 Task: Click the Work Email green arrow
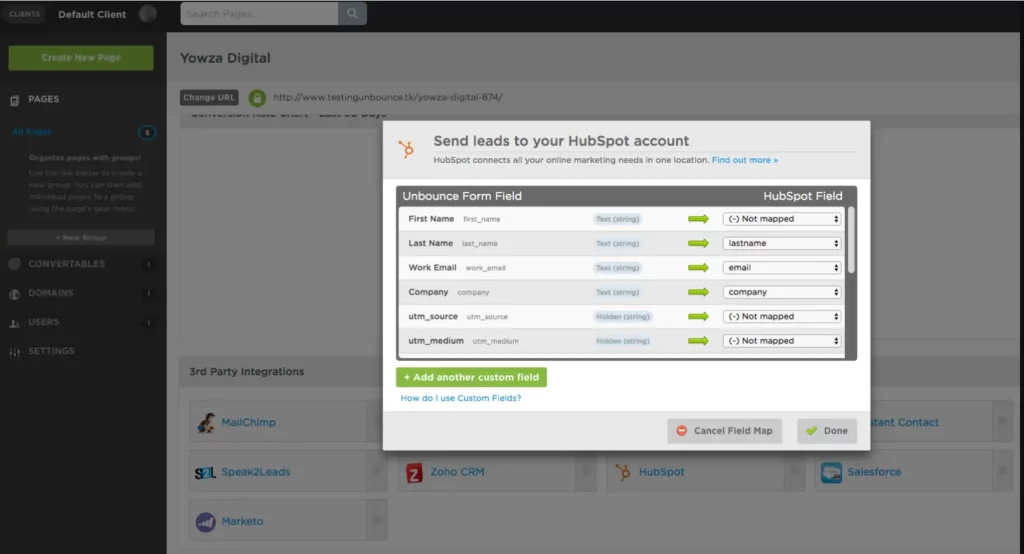tap(698, 268)
